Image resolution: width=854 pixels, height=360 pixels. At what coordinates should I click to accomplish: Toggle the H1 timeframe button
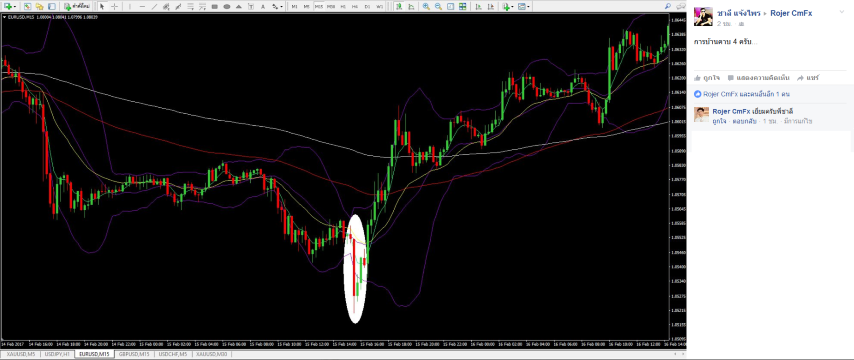(x=343, y=7)
